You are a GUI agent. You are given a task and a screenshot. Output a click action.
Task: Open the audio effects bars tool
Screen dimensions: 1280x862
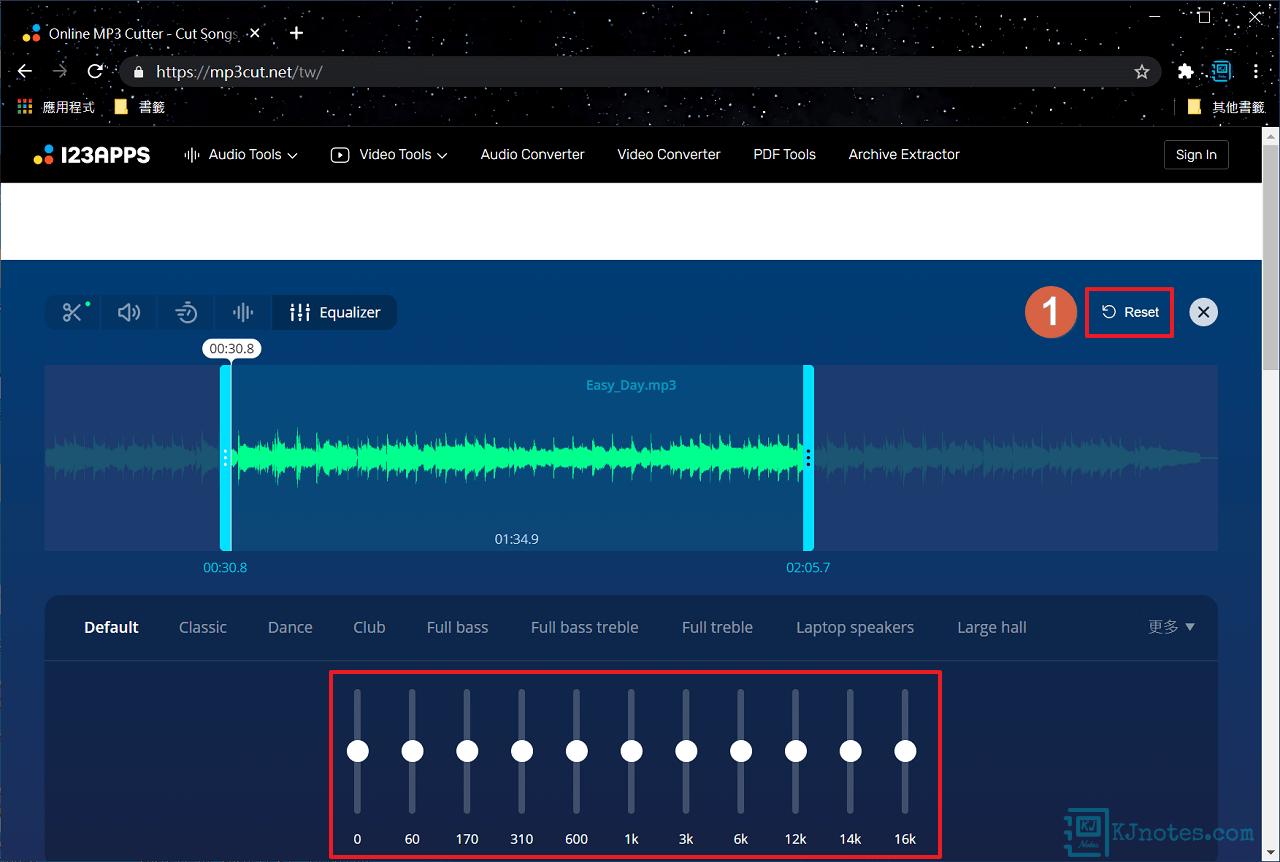[x=242, y=312]
